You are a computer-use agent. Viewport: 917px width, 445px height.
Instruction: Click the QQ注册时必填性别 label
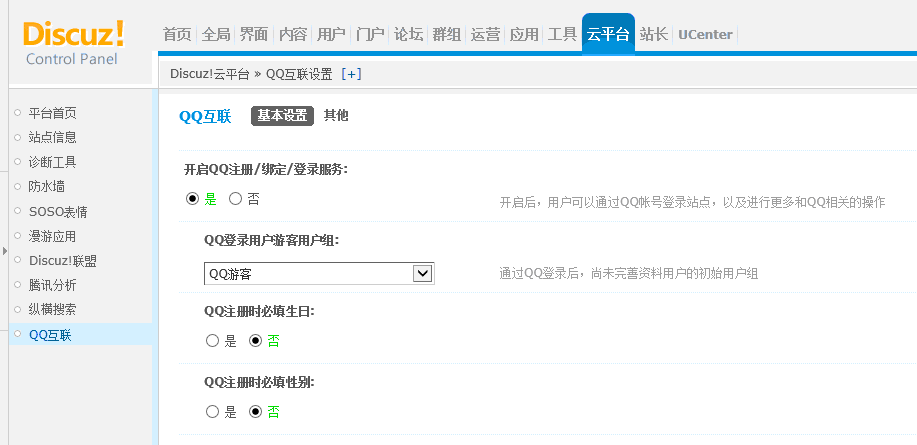coord(260,382)
